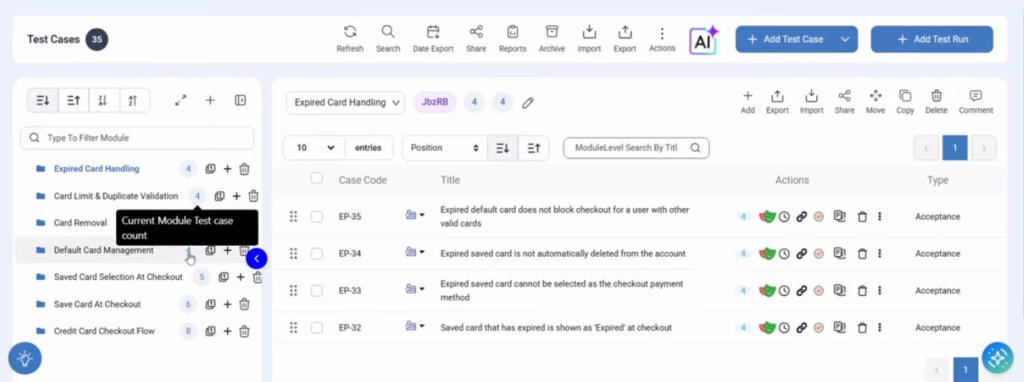
Task: Click the Add Test Run button
Action: [932, 39]
